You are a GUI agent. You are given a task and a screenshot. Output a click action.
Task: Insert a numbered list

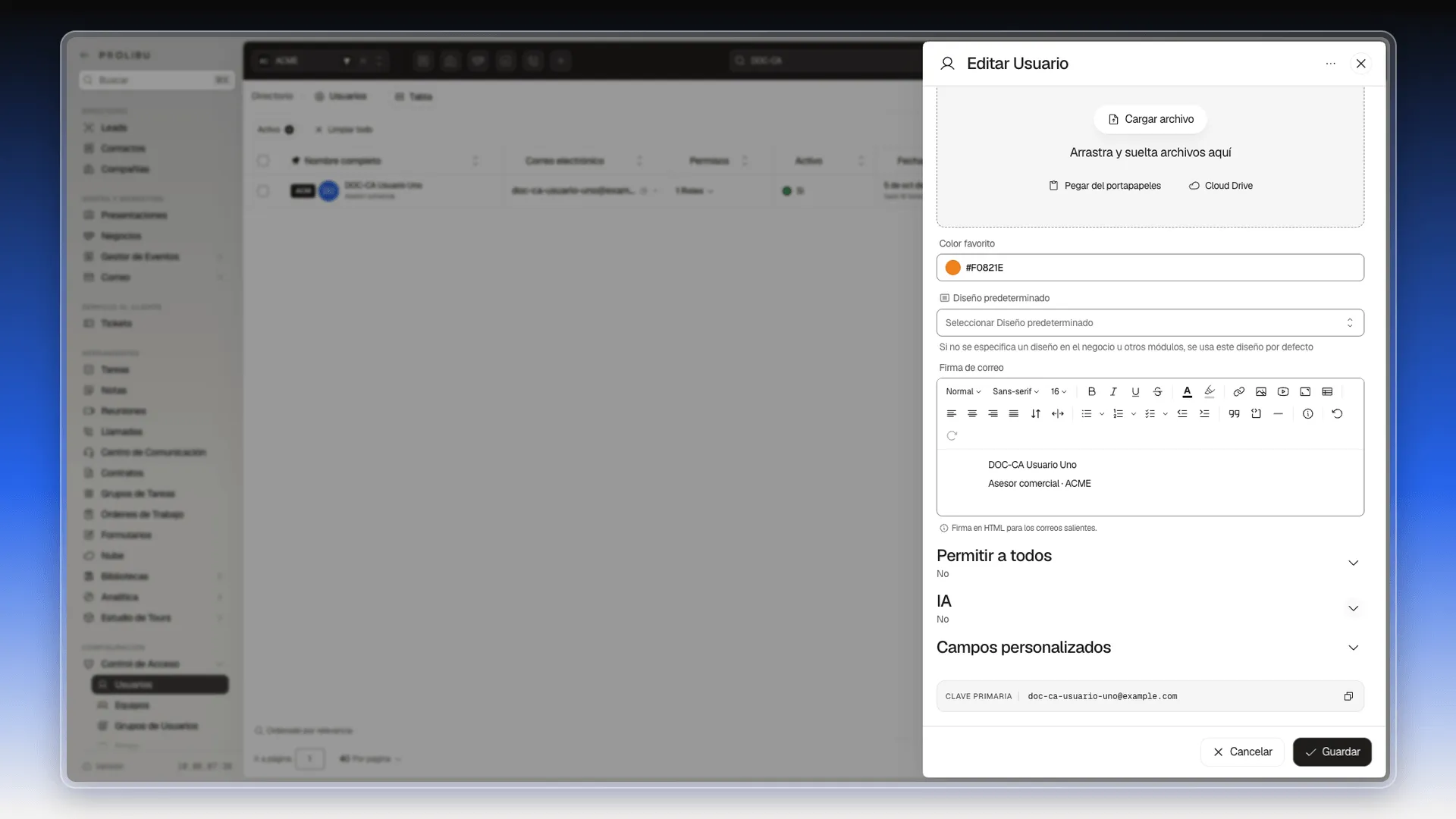[x=1118, y=414]
